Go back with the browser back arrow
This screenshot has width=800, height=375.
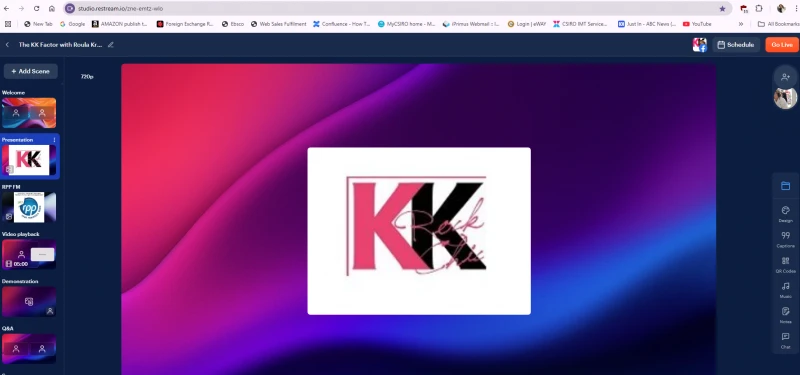pyautogui.click(x=6, y=9)
